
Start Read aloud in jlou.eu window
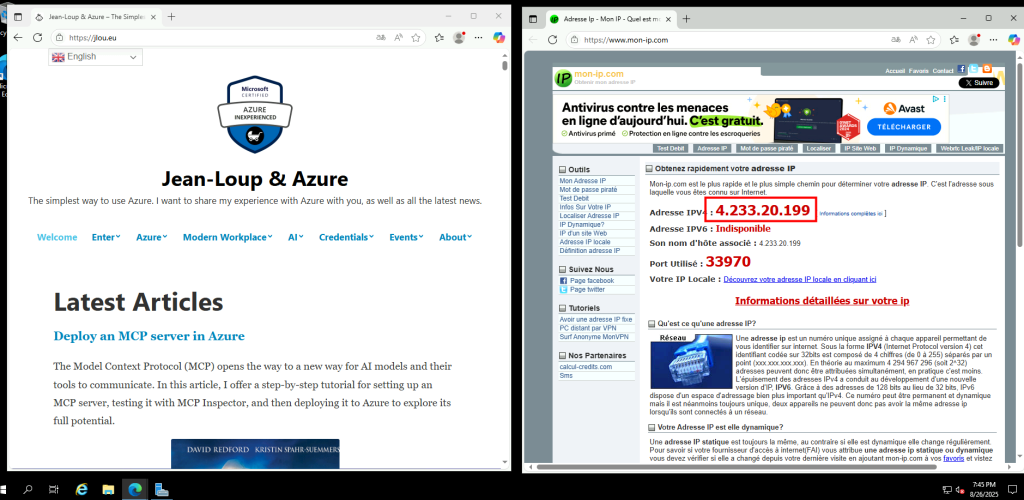pyautogui.click(x=398, y=38)
